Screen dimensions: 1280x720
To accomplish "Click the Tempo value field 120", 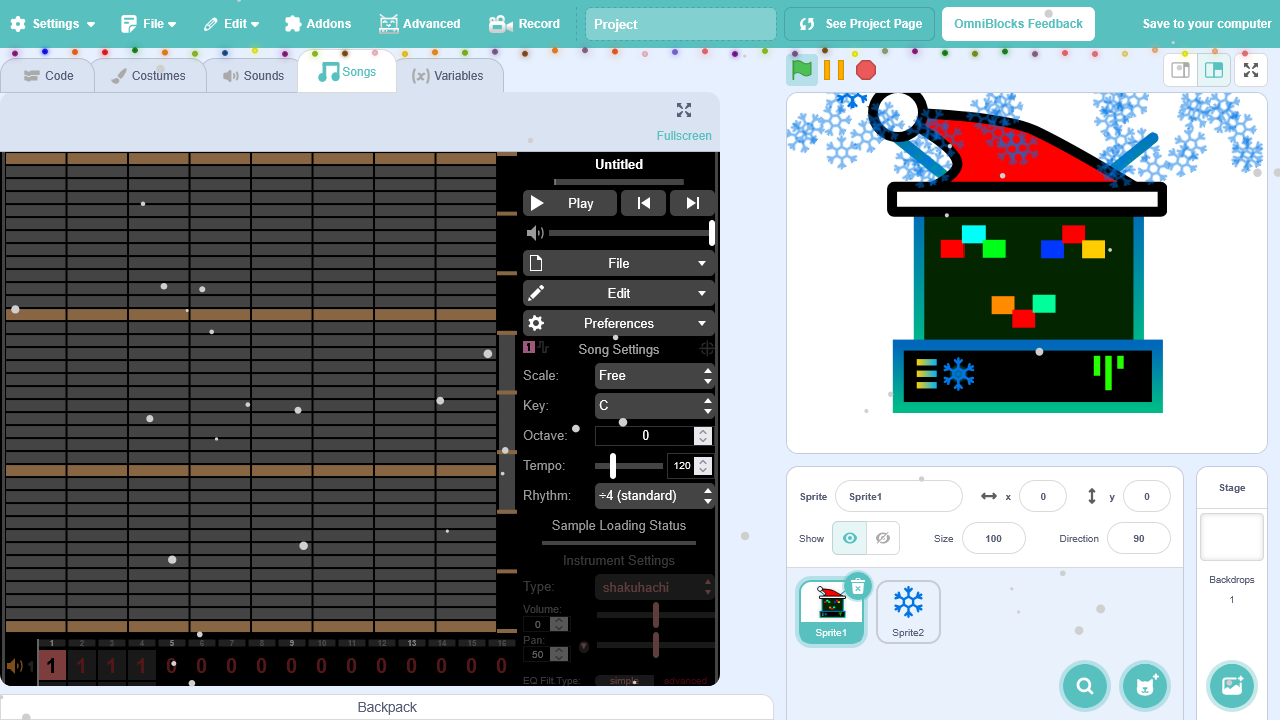I will pyautogui.click(x=682, y=466).
